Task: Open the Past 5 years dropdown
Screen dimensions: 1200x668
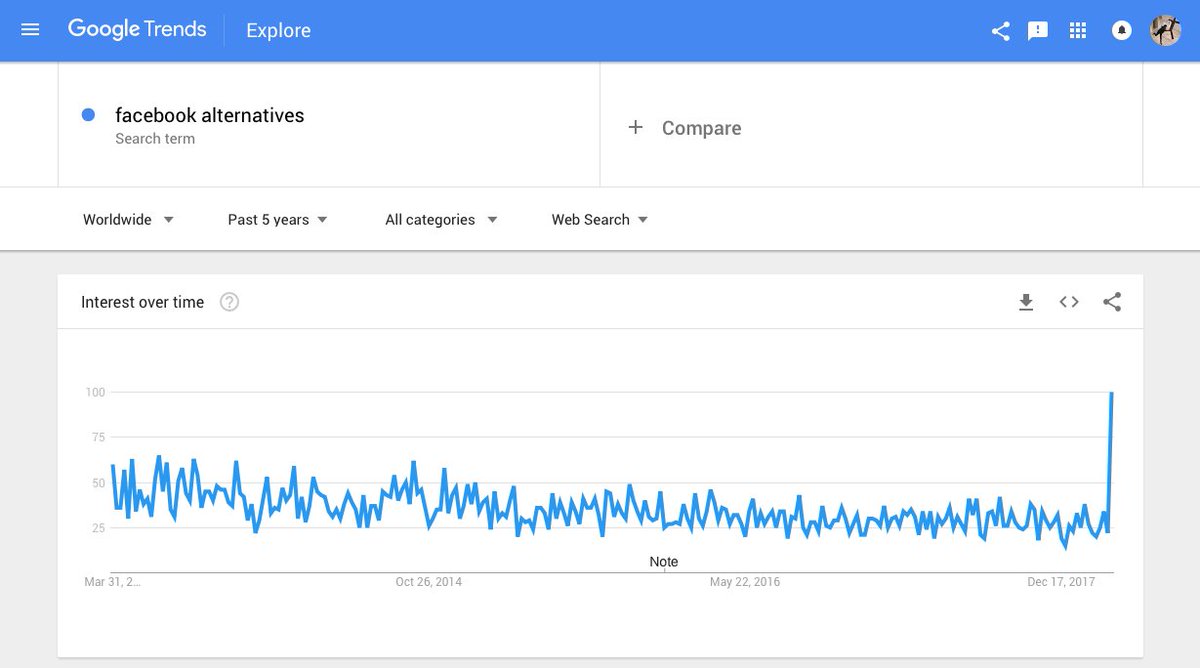Action: pyautogui.click(x=277, y=219)
